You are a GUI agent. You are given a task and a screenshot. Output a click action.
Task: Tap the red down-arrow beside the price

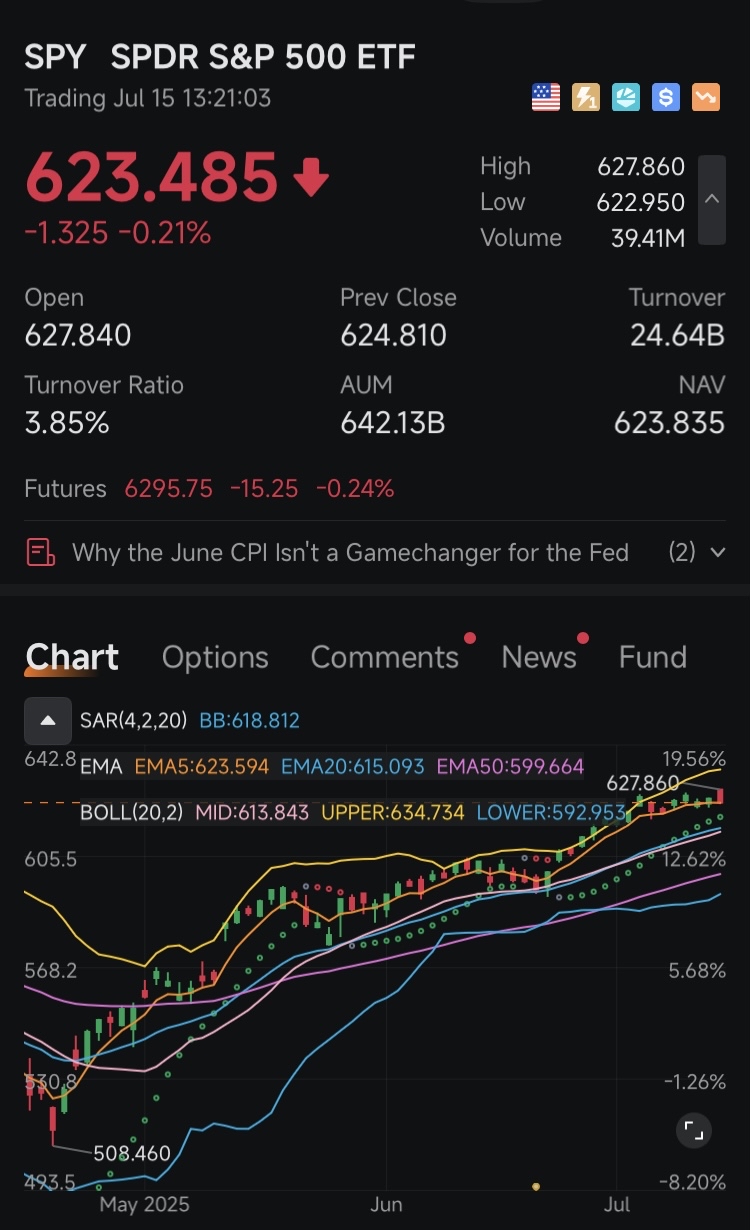(x=311, y=179)
